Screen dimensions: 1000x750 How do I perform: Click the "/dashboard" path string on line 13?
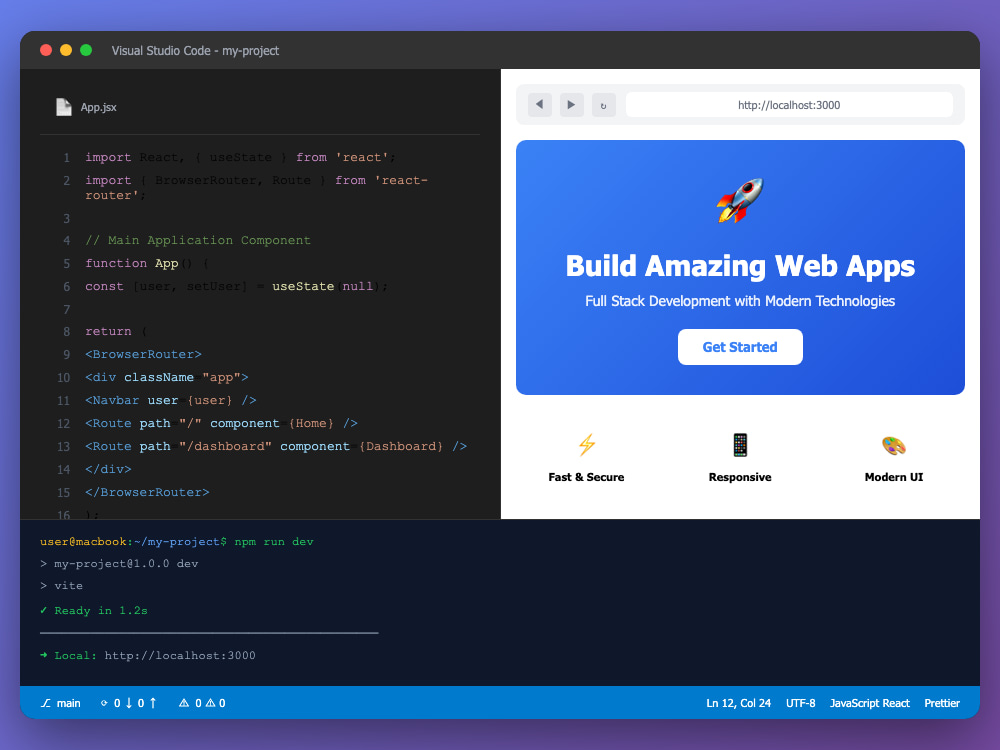(226, 446)
